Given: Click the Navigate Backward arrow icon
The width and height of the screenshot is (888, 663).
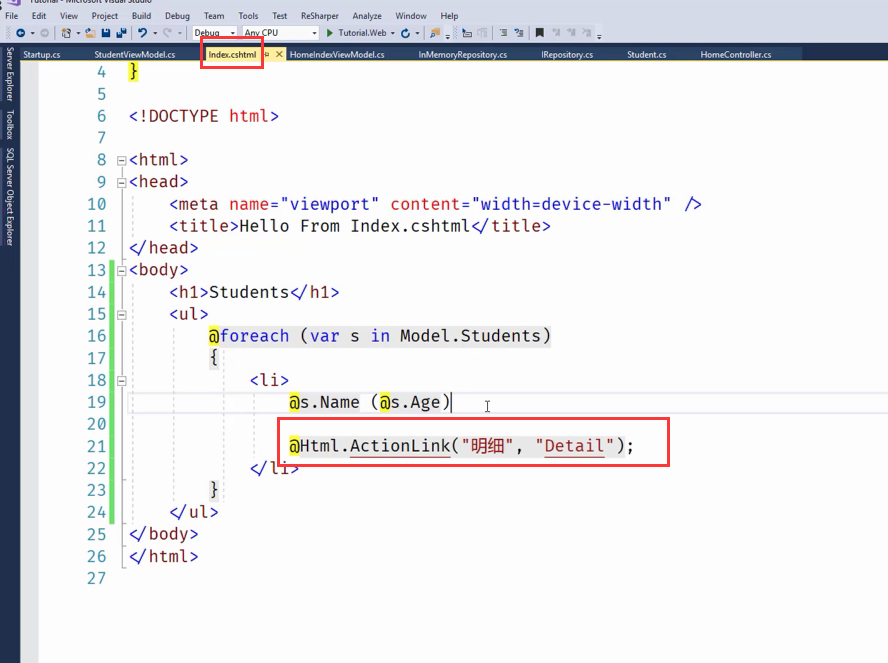Looking at the screenshot, I should pyautogui.click(x=19, y=33).
